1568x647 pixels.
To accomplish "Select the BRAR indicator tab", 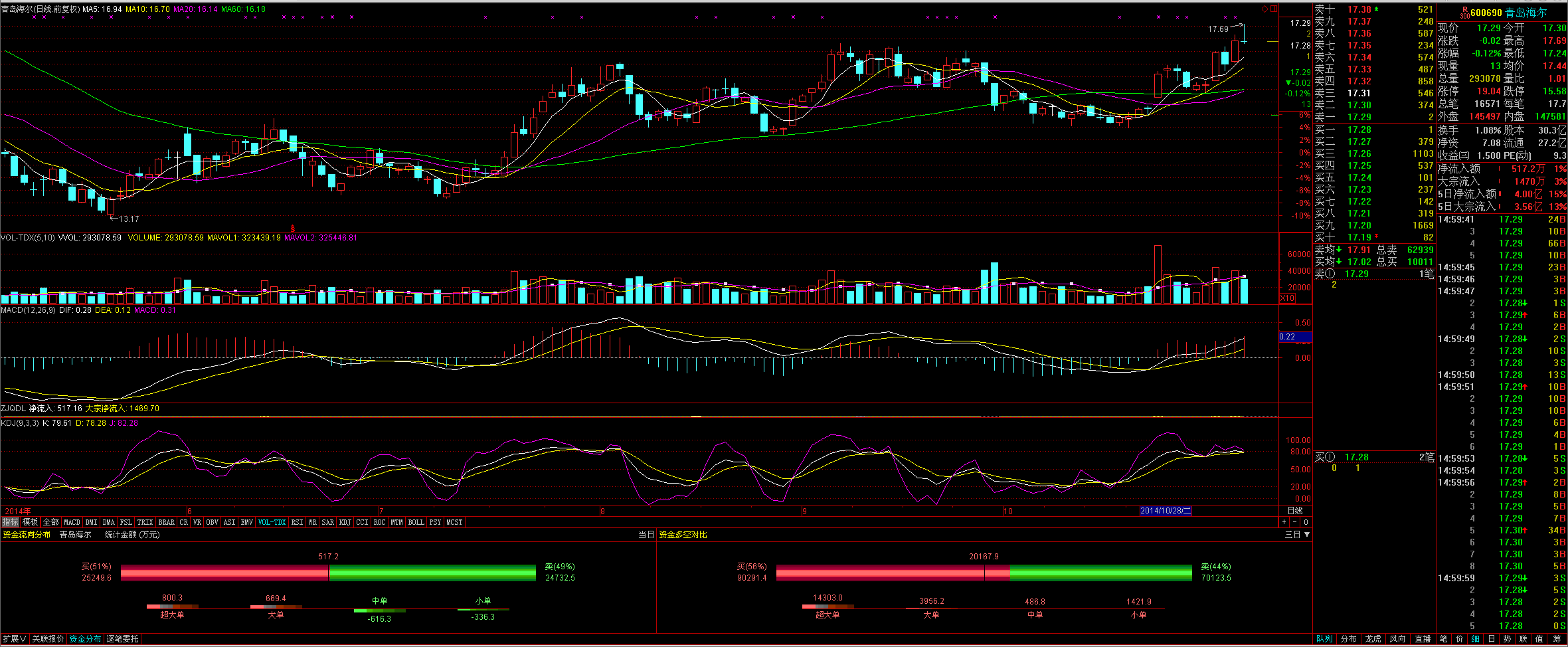I will (x=166, y=522).
